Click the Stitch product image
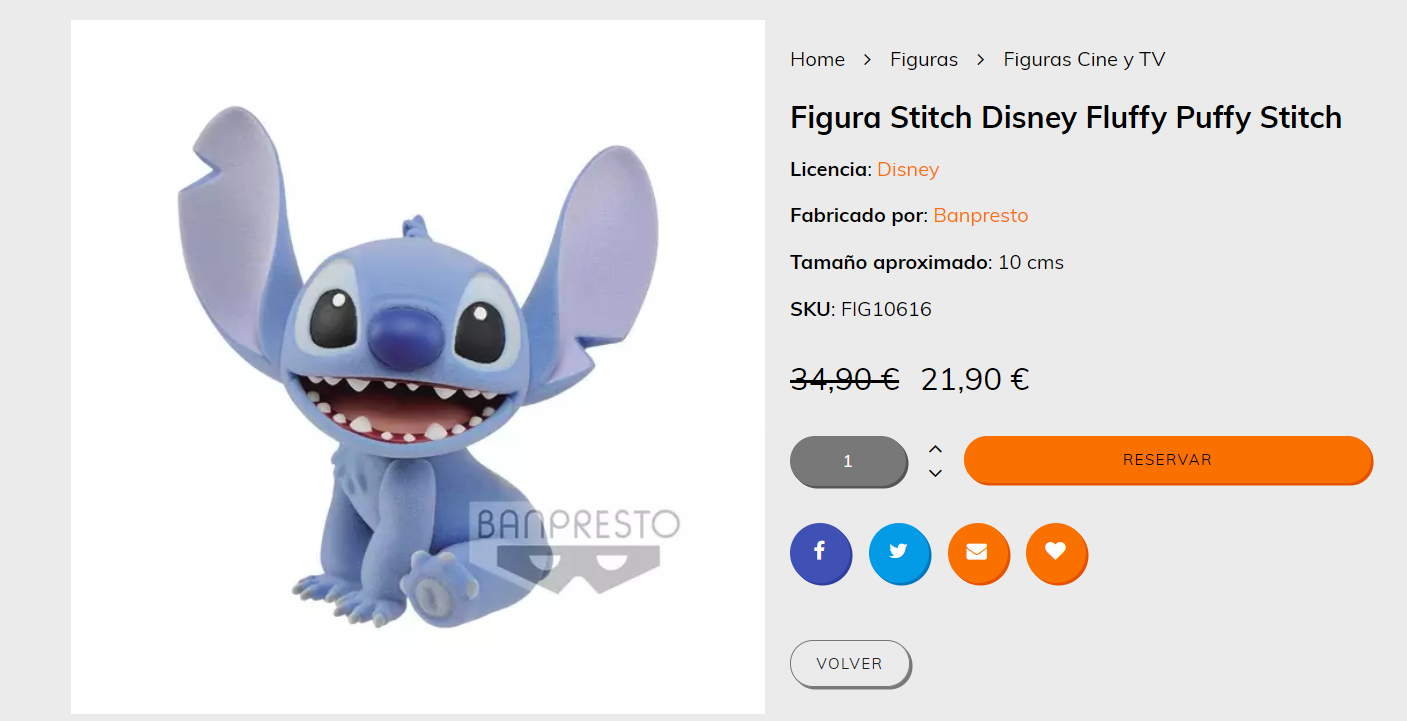 point(417,367)
